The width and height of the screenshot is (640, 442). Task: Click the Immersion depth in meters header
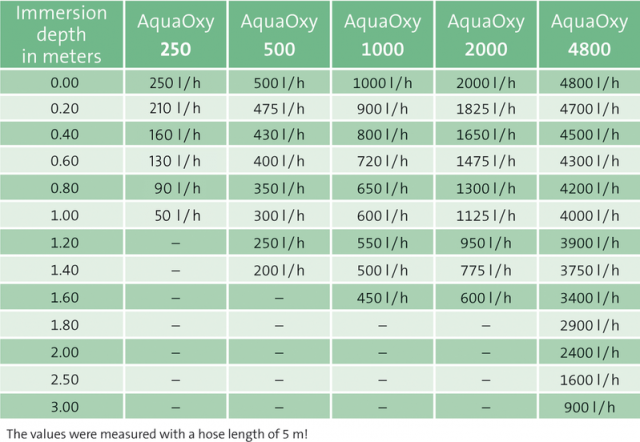(62, 35)
